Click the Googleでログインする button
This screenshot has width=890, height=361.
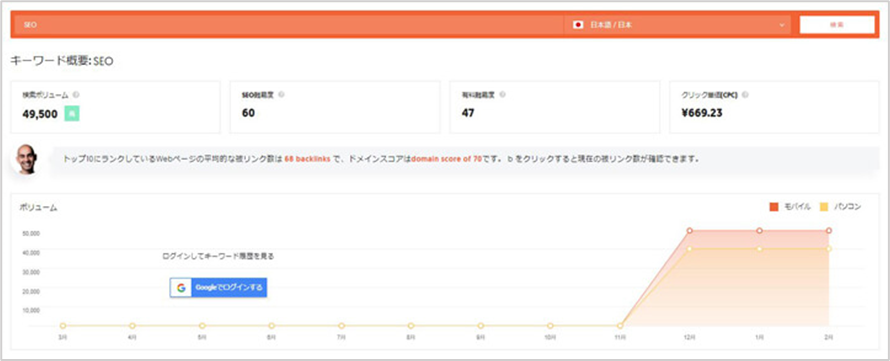coord(219,288)
